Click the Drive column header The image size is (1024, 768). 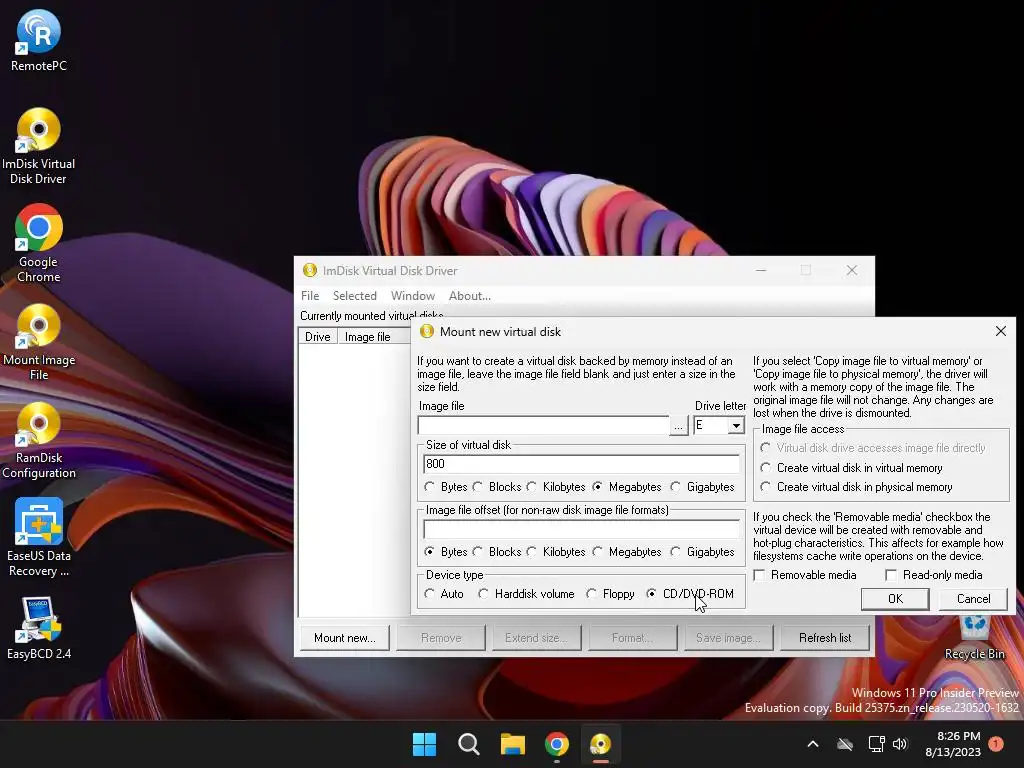[x=317, y=336]
